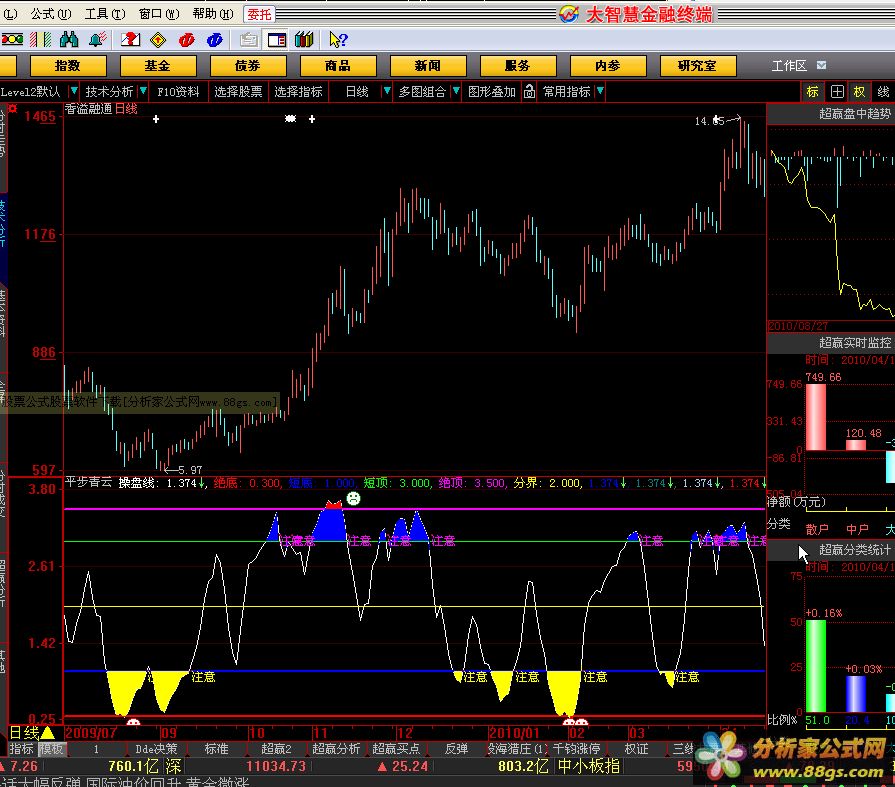
Task: Click the 选择股票 button
Action: click(x=238, y=91)
